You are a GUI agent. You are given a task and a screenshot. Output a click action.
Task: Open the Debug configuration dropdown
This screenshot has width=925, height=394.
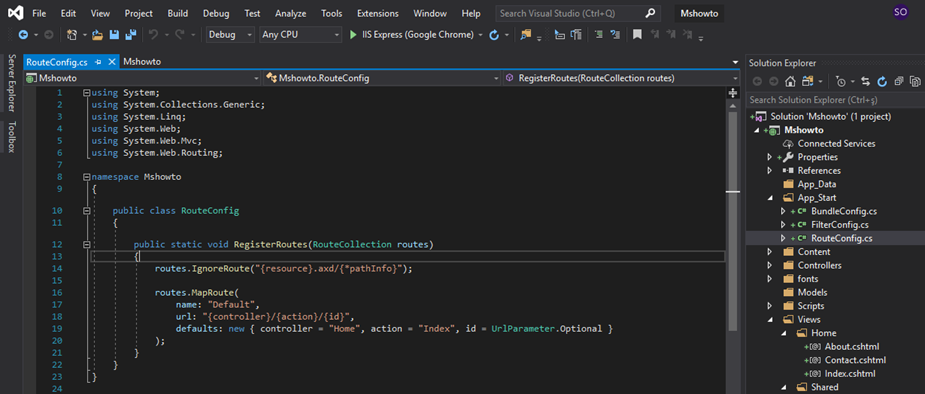click(x=231, y=35)
